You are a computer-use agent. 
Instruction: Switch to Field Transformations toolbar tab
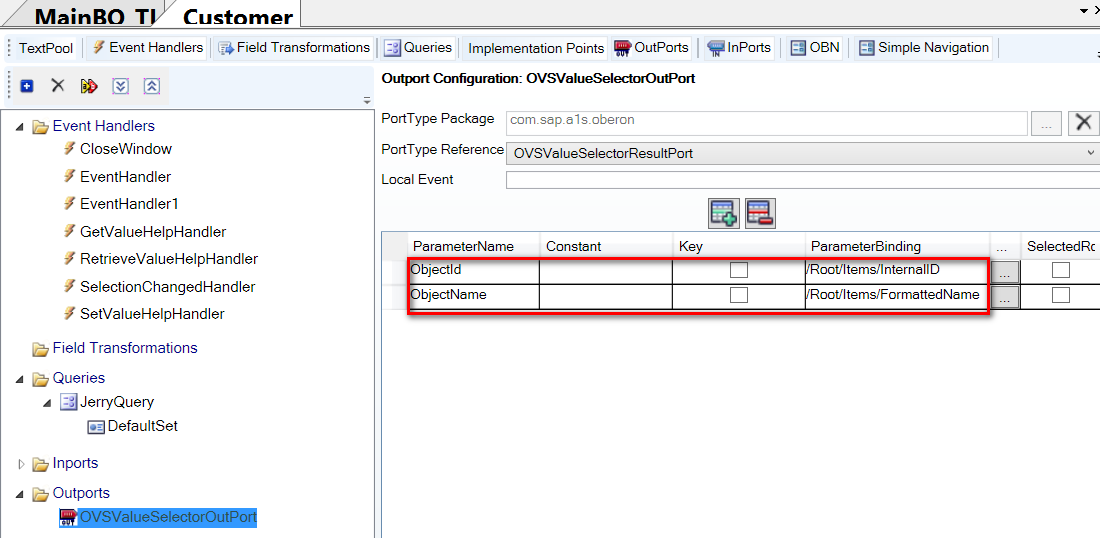(294, 48)
